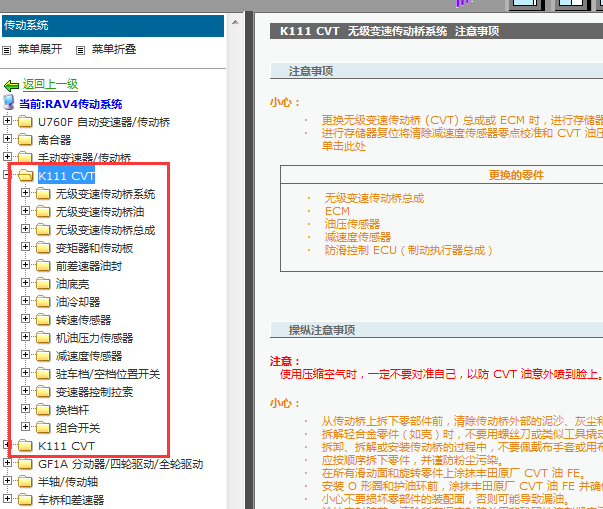Image resolution: width=603 pixels, height=509 pixels.
Task: Open GF1A 分动器/四轮驱动/全轮驱动 item
Action: [x=120, y=464]
